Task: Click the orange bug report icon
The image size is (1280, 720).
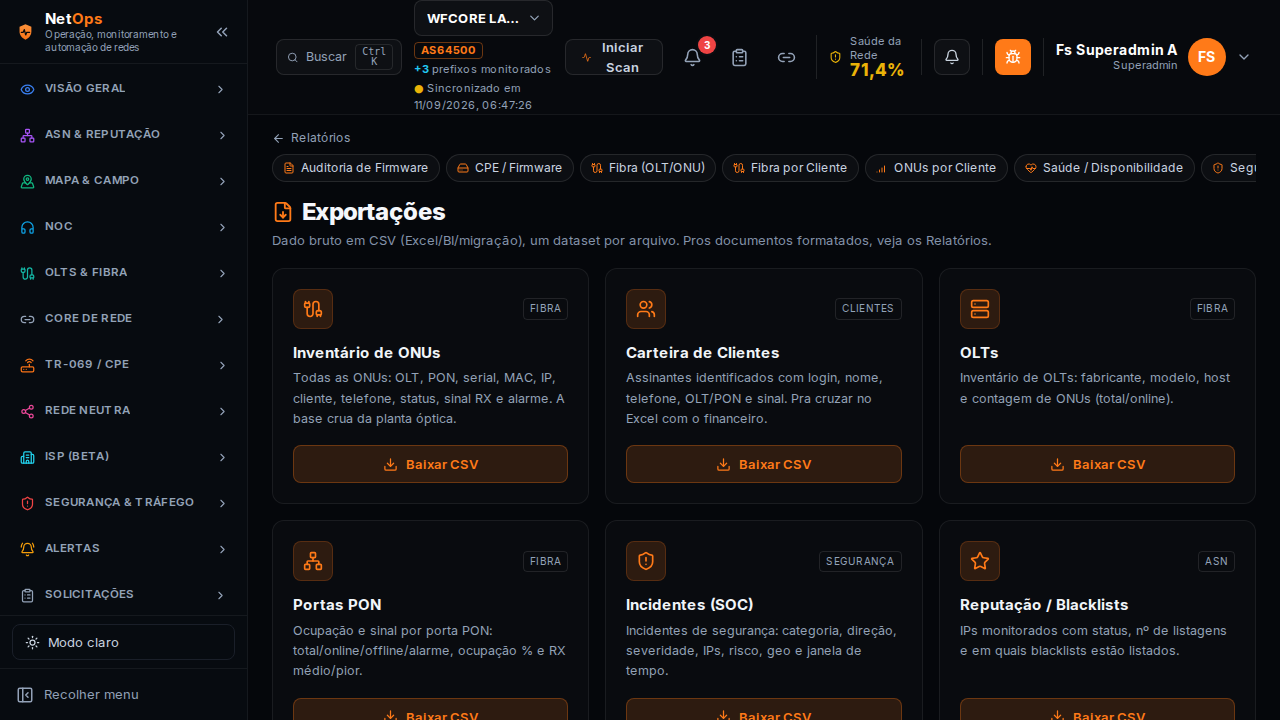Action: 1013,57
